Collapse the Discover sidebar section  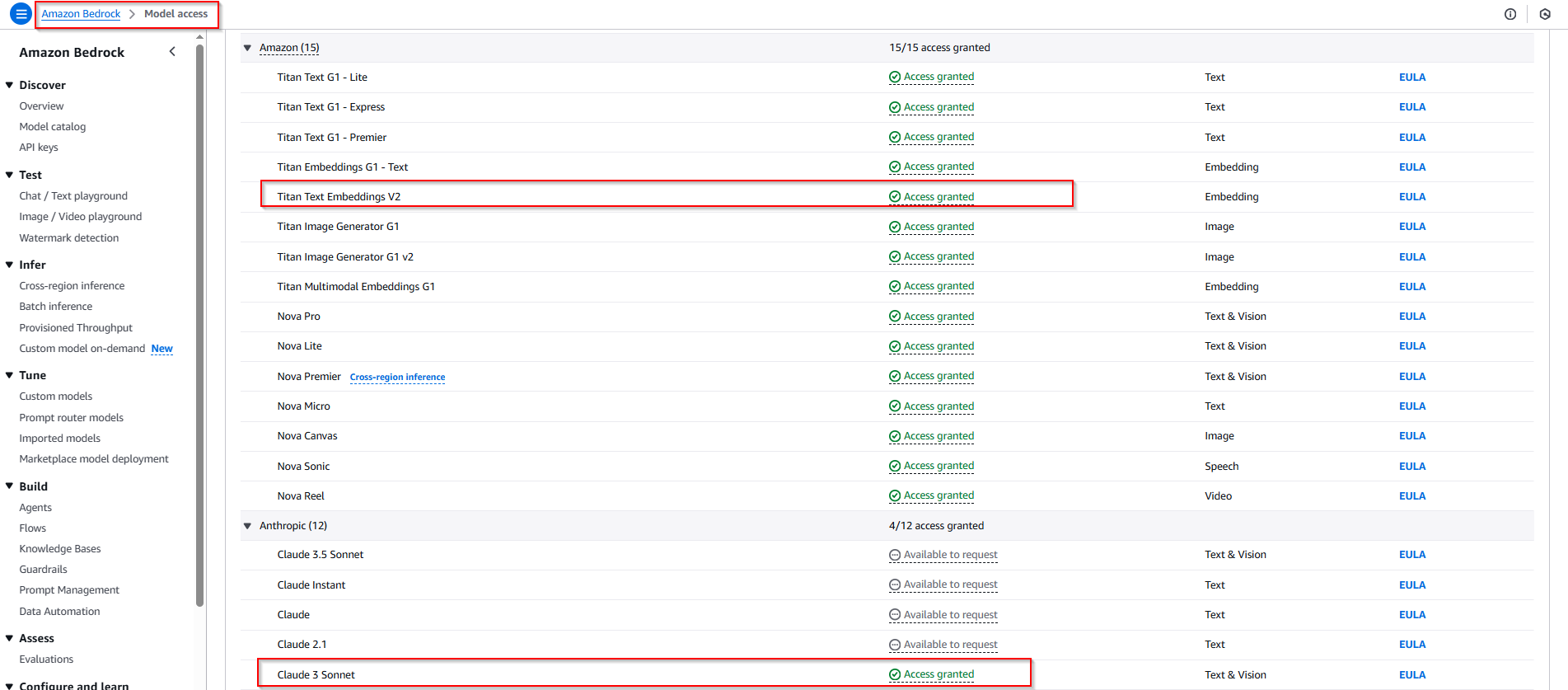click(x=10, y=85)
